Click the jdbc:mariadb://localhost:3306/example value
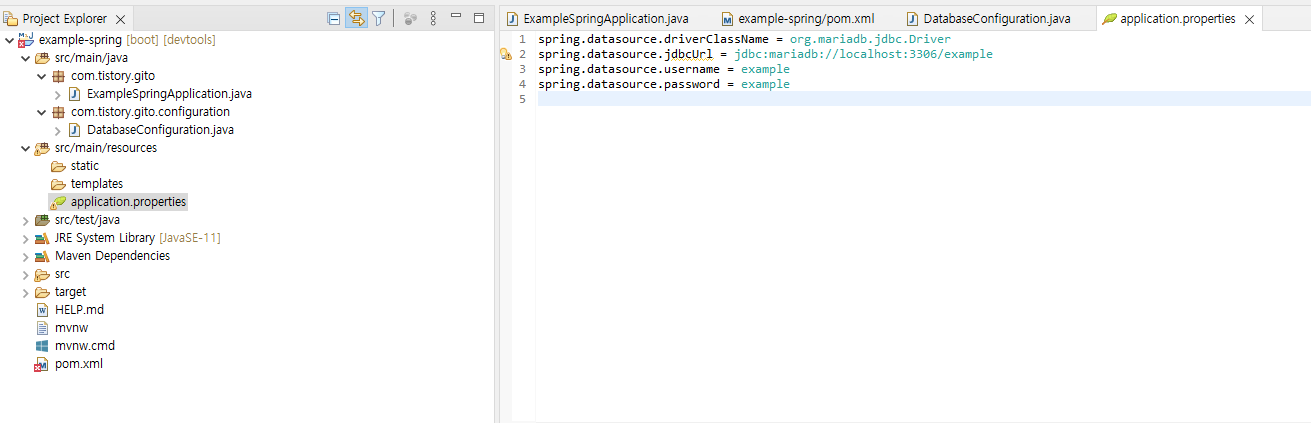The image size is (1311, 423). pyautogui.click(x=863, y=54)
